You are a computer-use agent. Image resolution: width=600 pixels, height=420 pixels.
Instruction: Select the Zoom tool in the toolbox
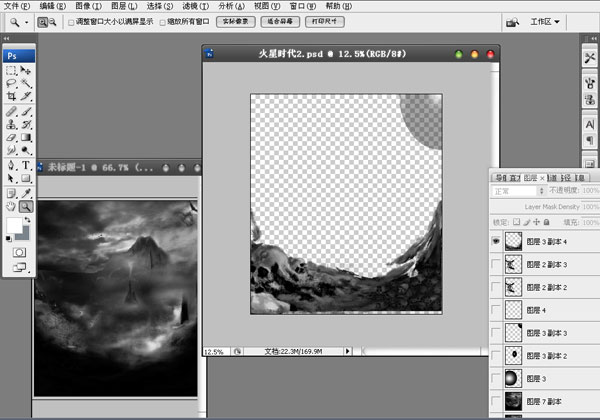point(26,207)
